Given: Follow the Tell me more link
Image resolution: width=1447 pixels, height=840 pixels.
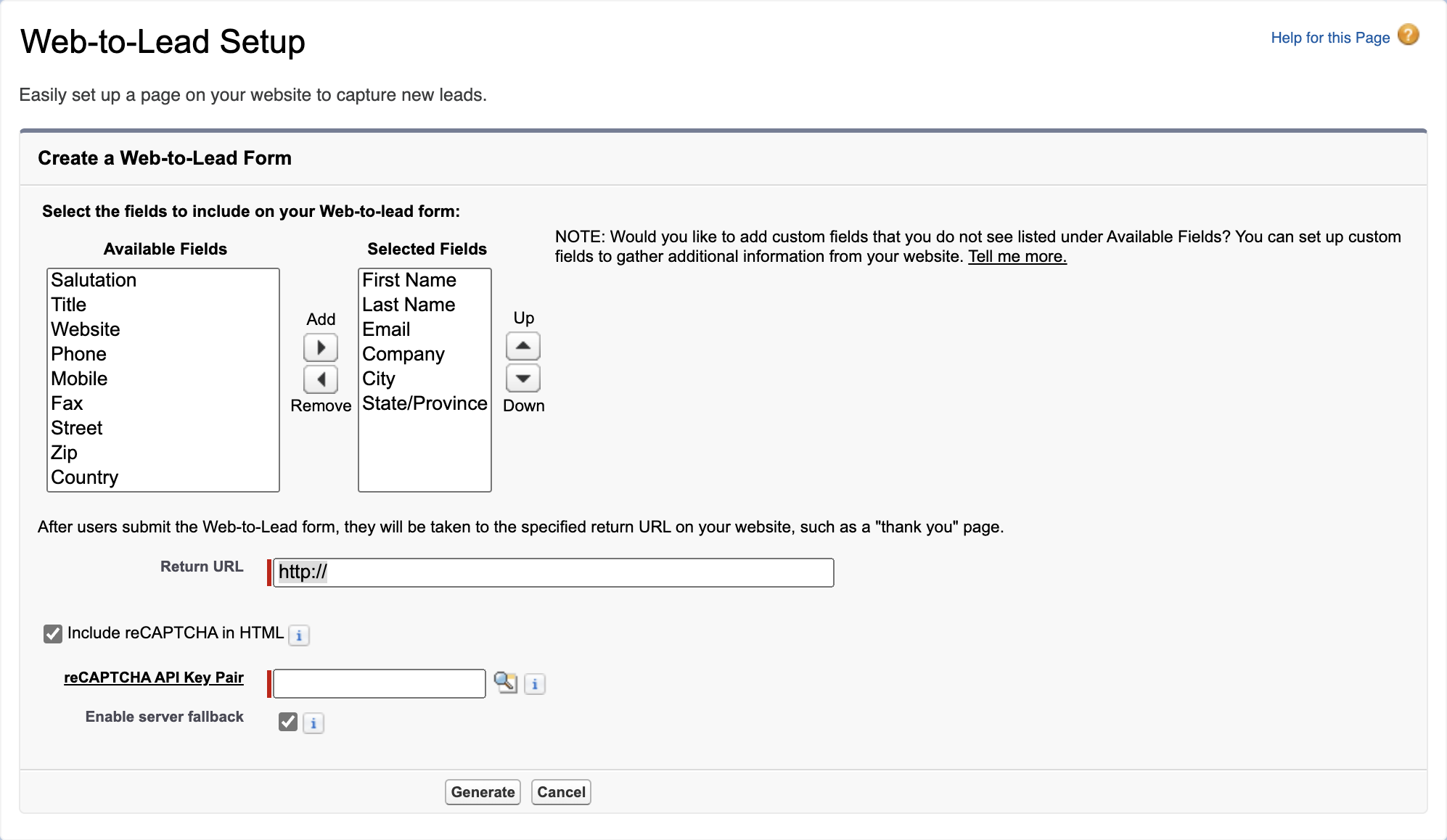Looking at the screenshot, I should (x=1017, y=256).
